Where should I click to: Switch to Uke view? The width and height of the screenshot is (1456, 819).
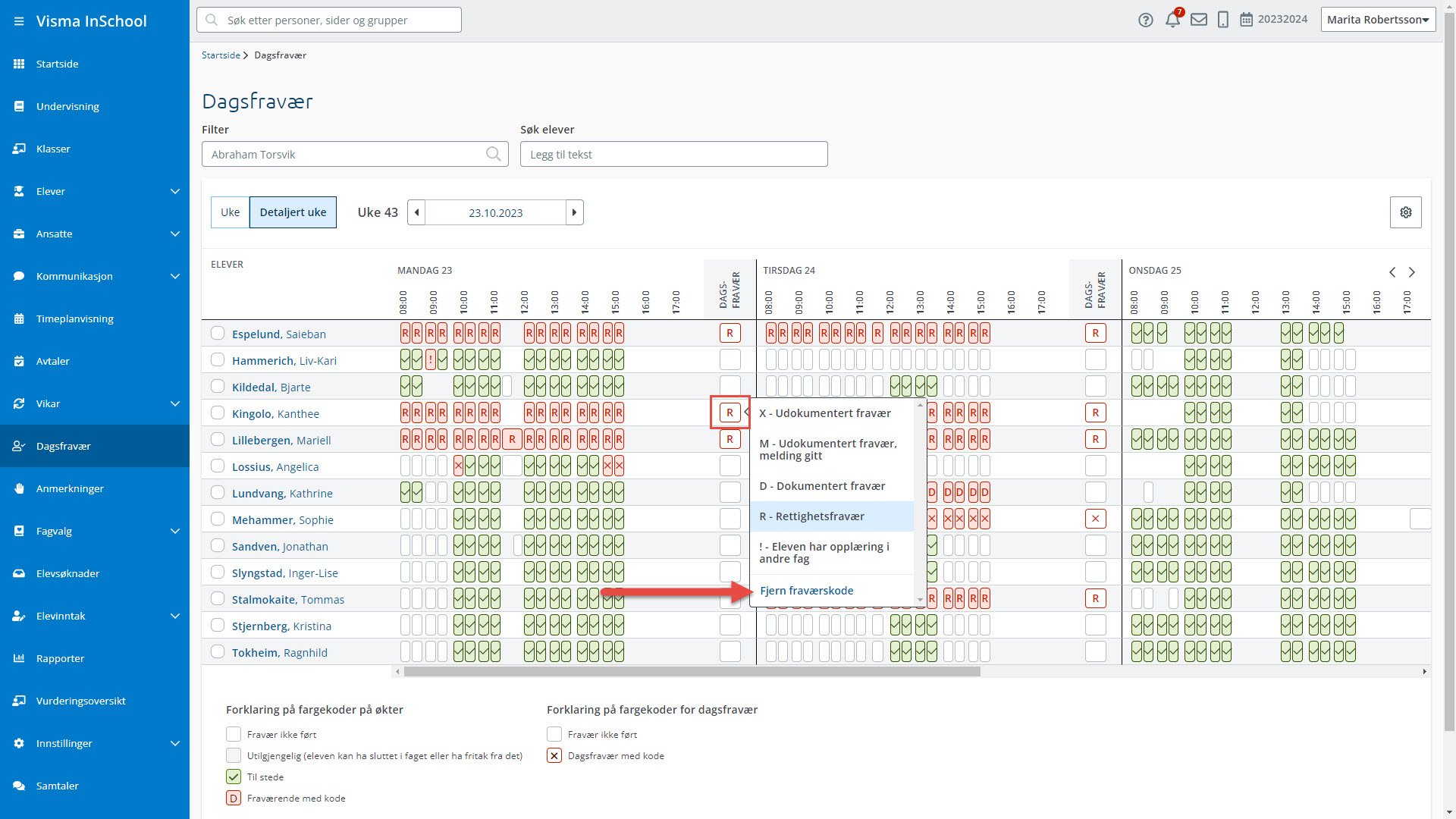pyautogui.click(x=231, y=212)
